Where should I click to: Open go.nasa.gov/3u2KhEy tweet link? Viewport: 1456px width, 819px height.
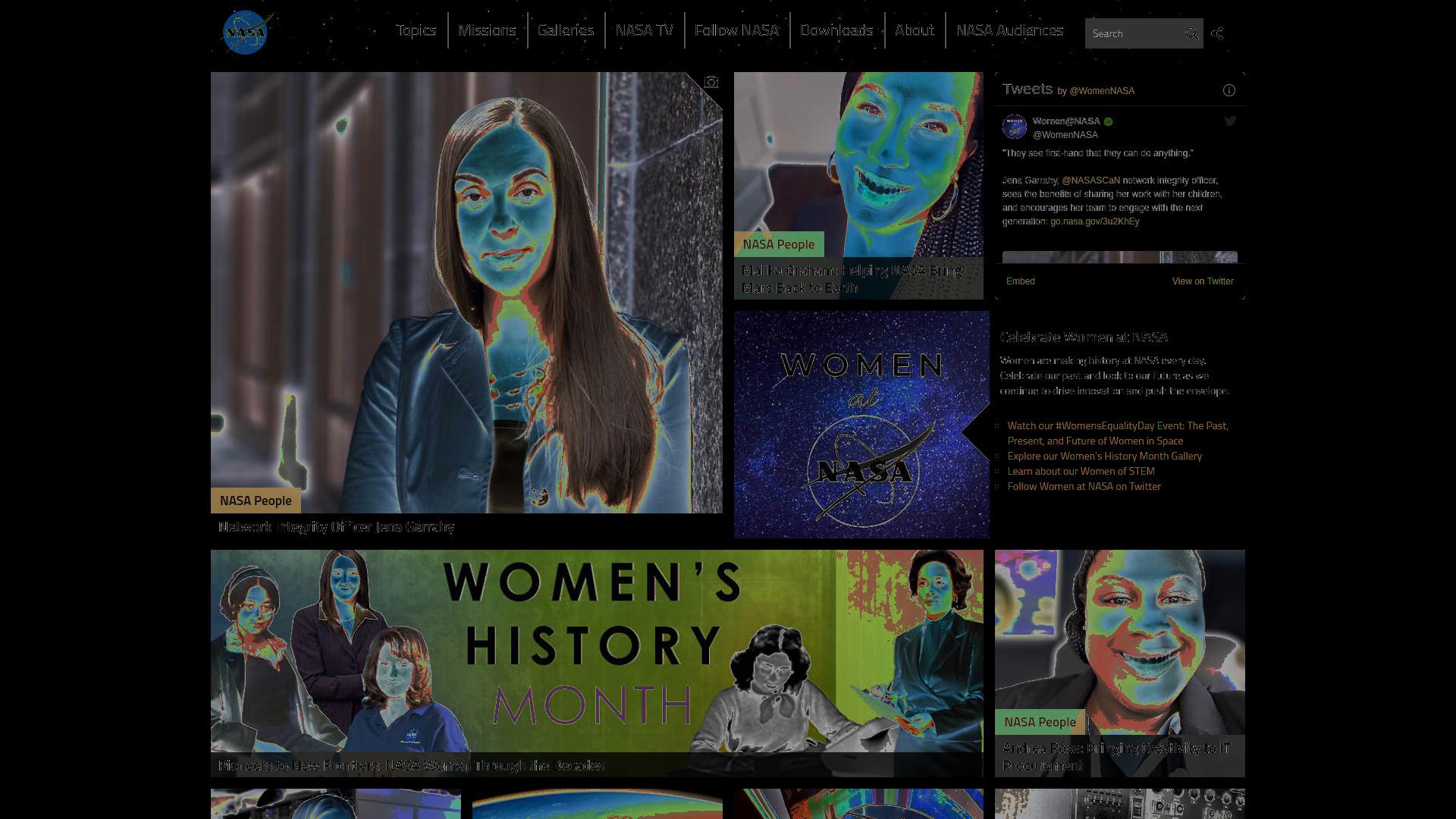pos(1095,221)
